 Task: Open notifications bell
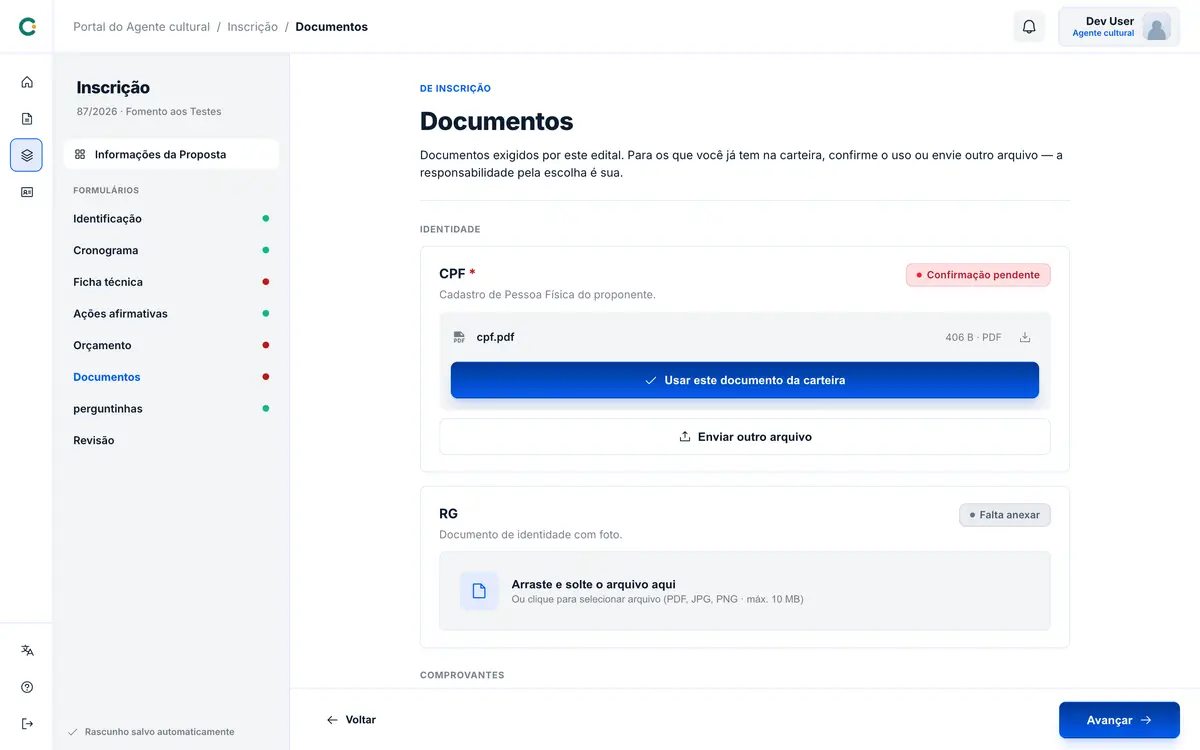(1029, 27)
